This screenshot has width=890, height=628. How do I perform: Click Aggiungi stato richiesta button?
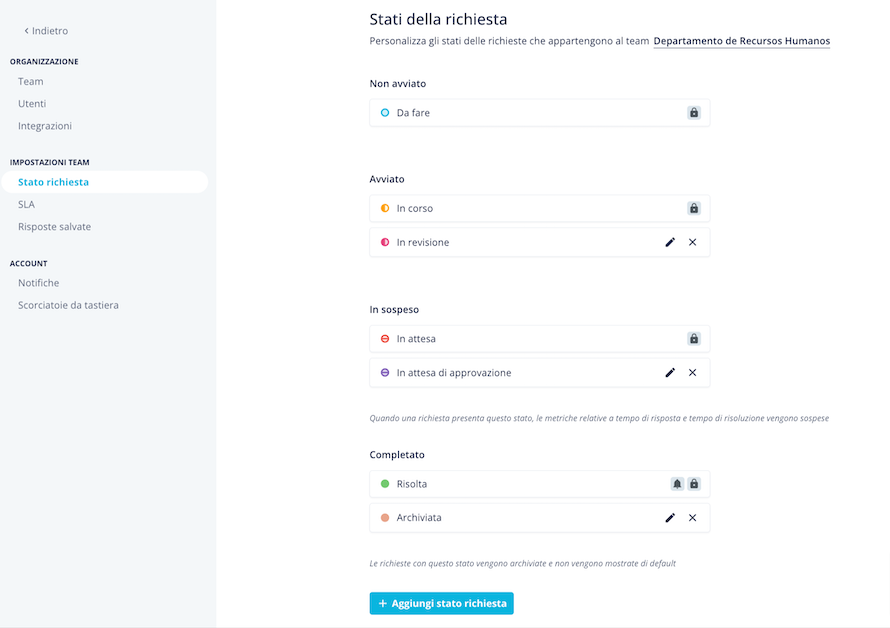coord(442,604)
